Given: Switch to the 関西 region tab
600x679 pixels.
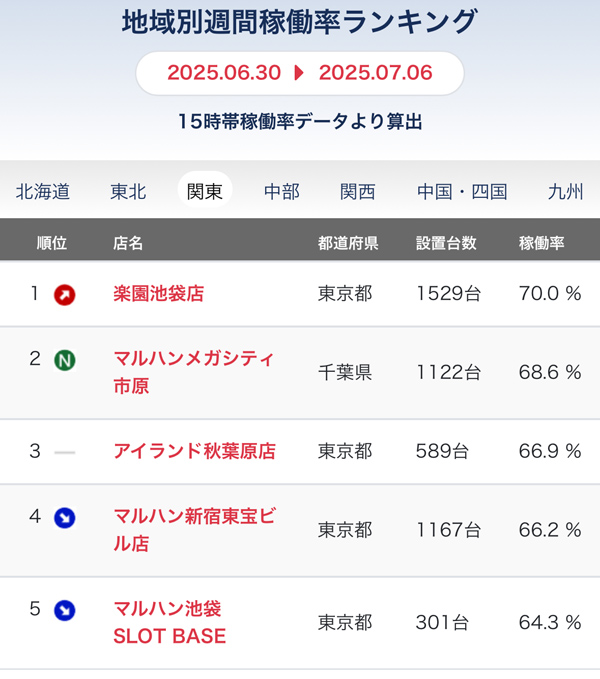Looking at the screenshot, I should pos(358,191).
